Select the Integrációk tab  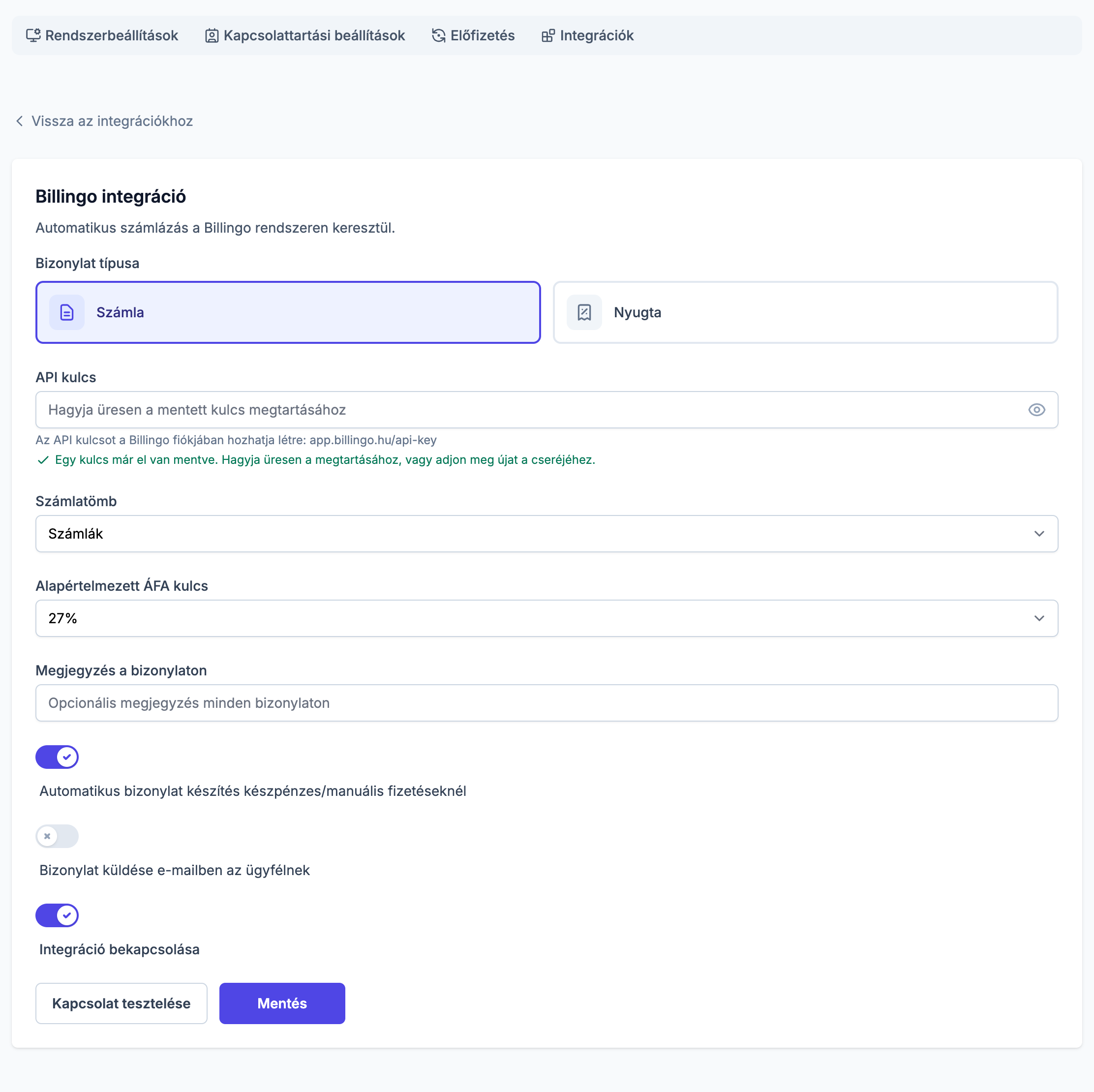coord(587,36)
